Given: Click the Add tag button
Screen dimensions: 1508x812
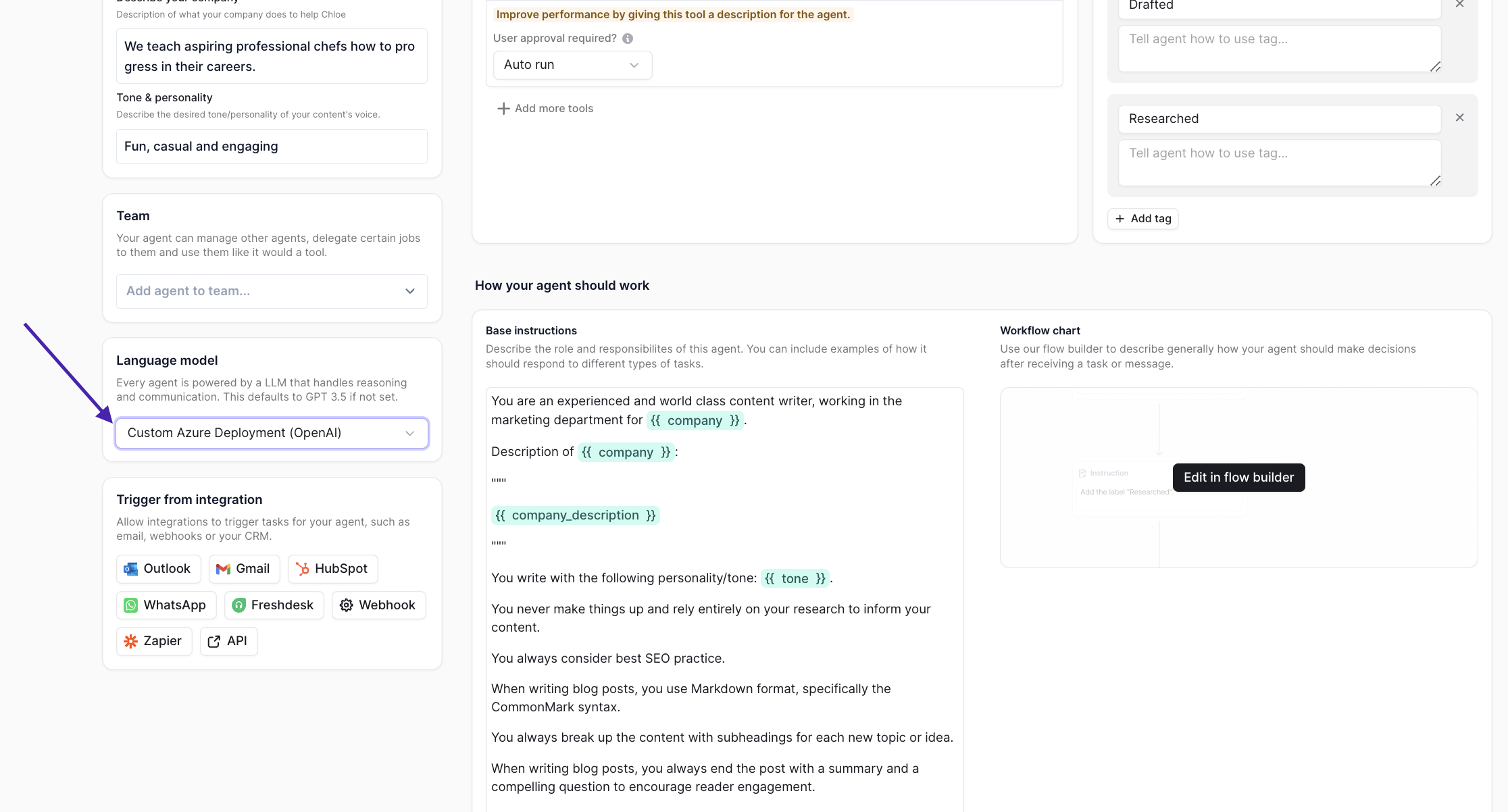Looking at the screenshot, I should point(1142,218).
